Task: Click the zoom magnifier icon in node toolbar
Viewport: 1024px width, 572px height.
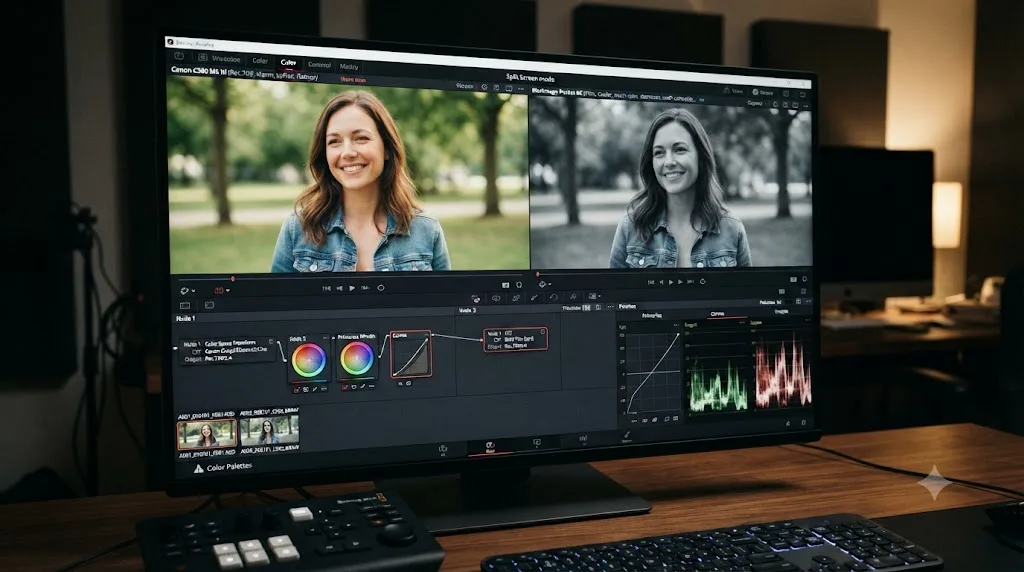Action: click(x=573, y=297)
